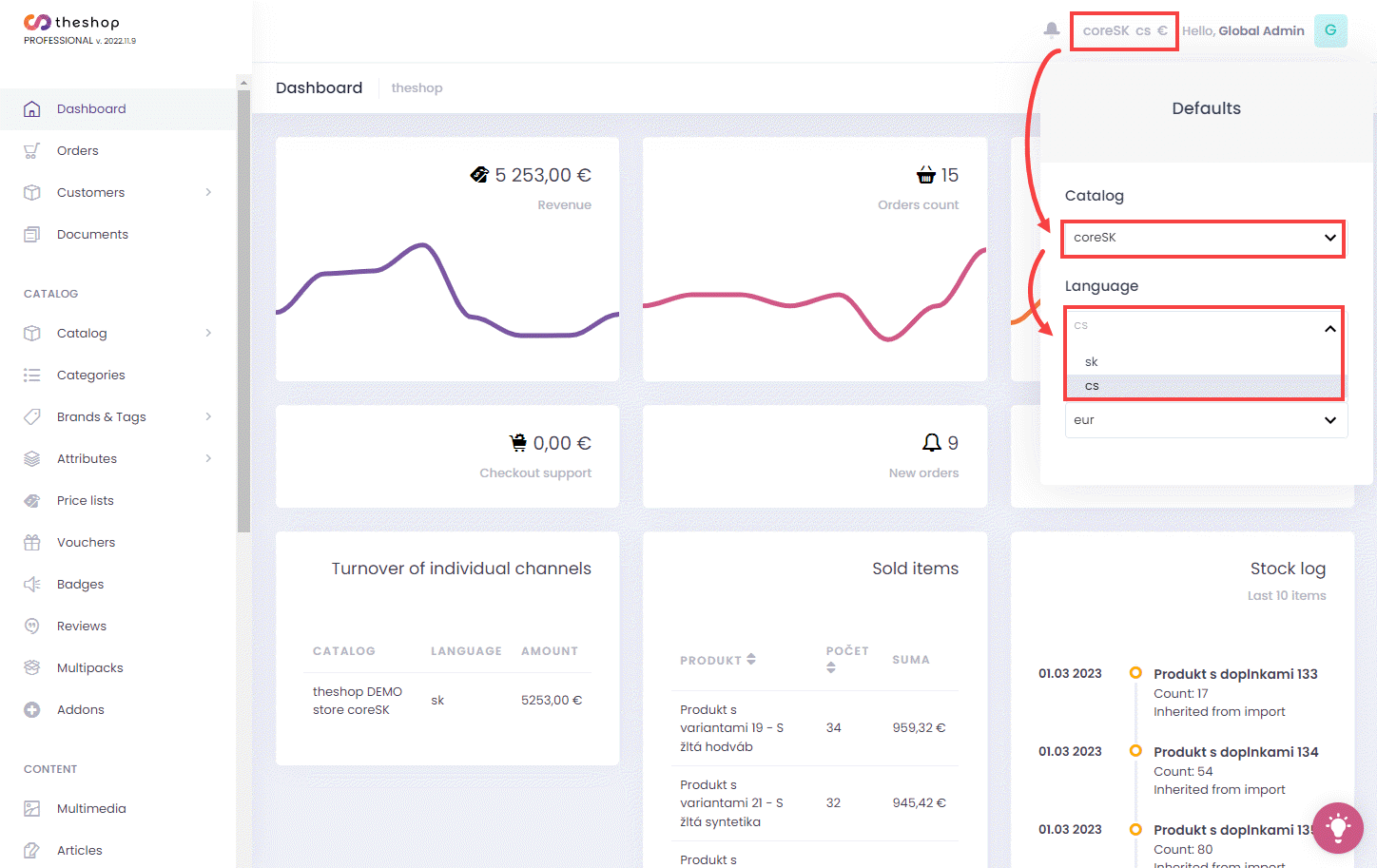Click the Badges megaphone icon
This screenshot has width=1377, height=868.
pyautogui.click(x=32, y=584)
